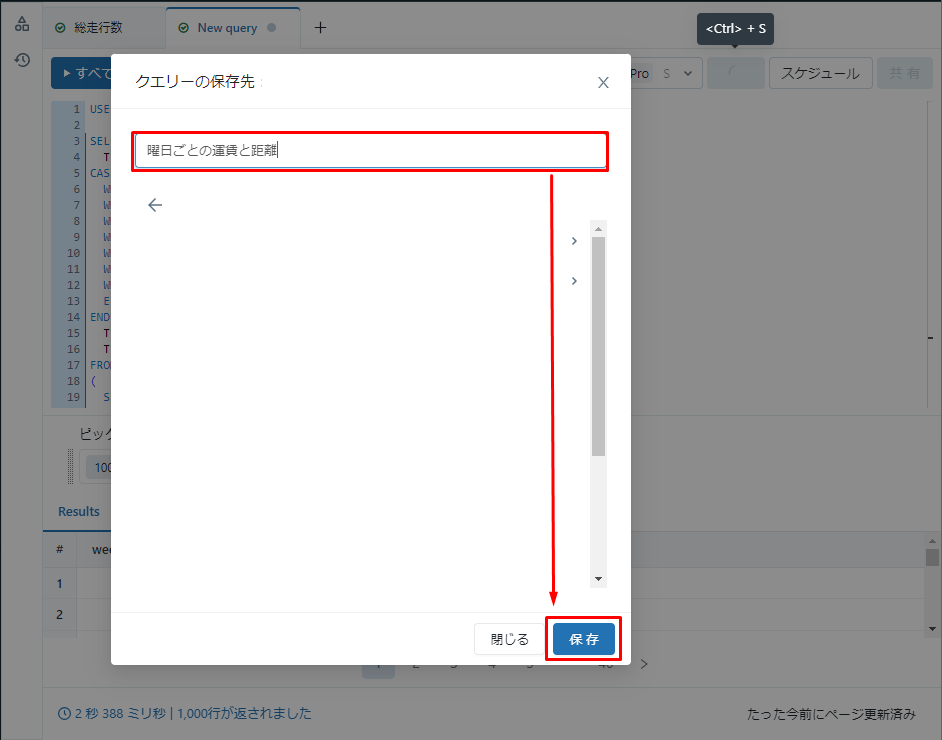
Task: Expand the first folder chevron in the list
Action: [574, 241]
